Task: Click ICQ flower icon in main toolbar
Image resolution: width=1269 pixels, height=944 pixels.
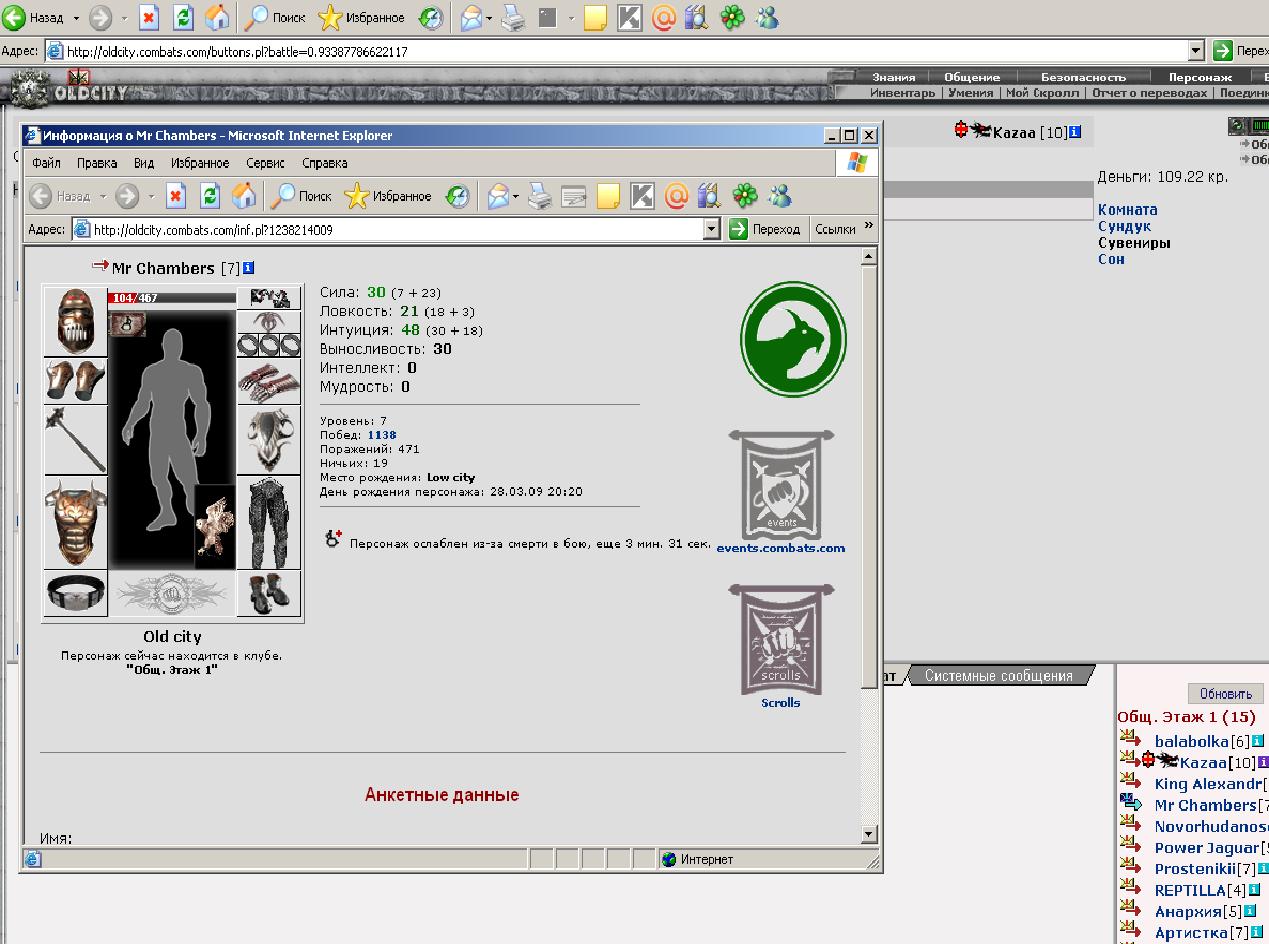Action: coord(733,18)
